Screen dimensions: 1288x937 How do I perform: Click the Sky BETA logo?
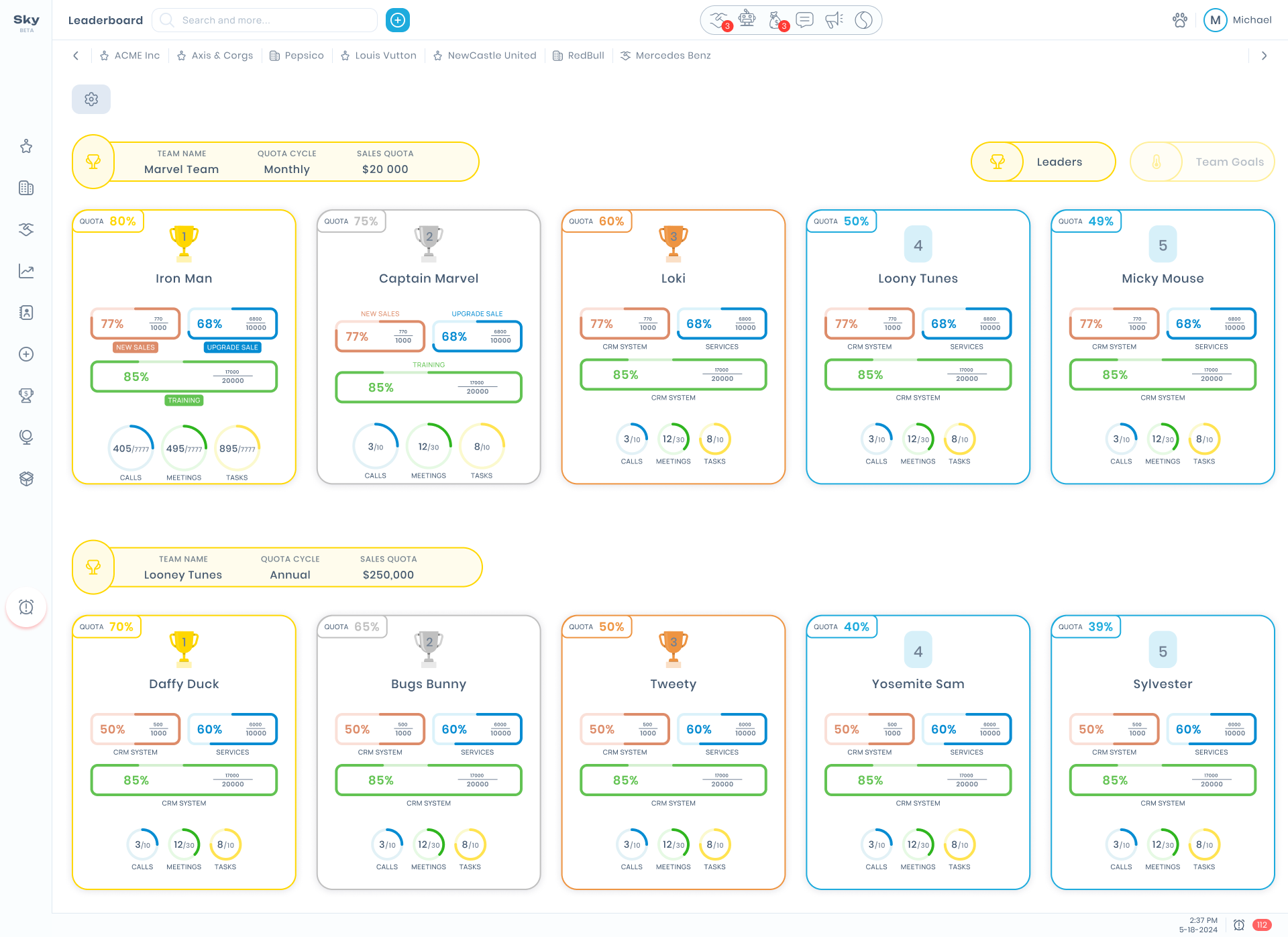[x=26, y=22]
